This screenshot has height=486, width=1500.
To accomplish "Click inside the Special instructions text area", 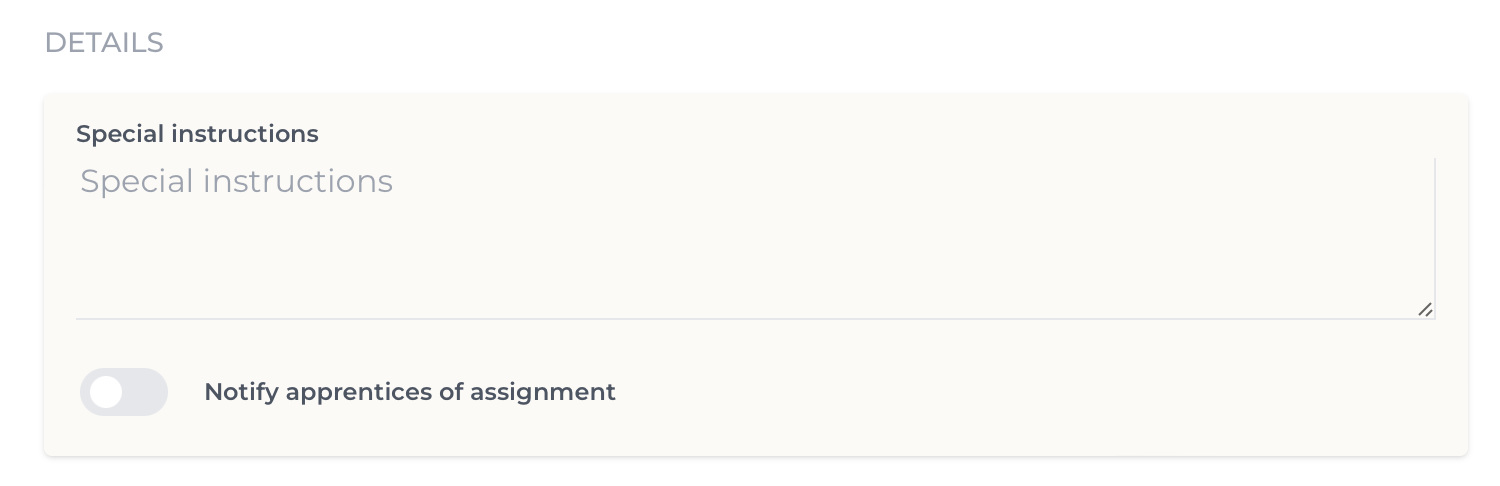I will click(x=756, y=238).
